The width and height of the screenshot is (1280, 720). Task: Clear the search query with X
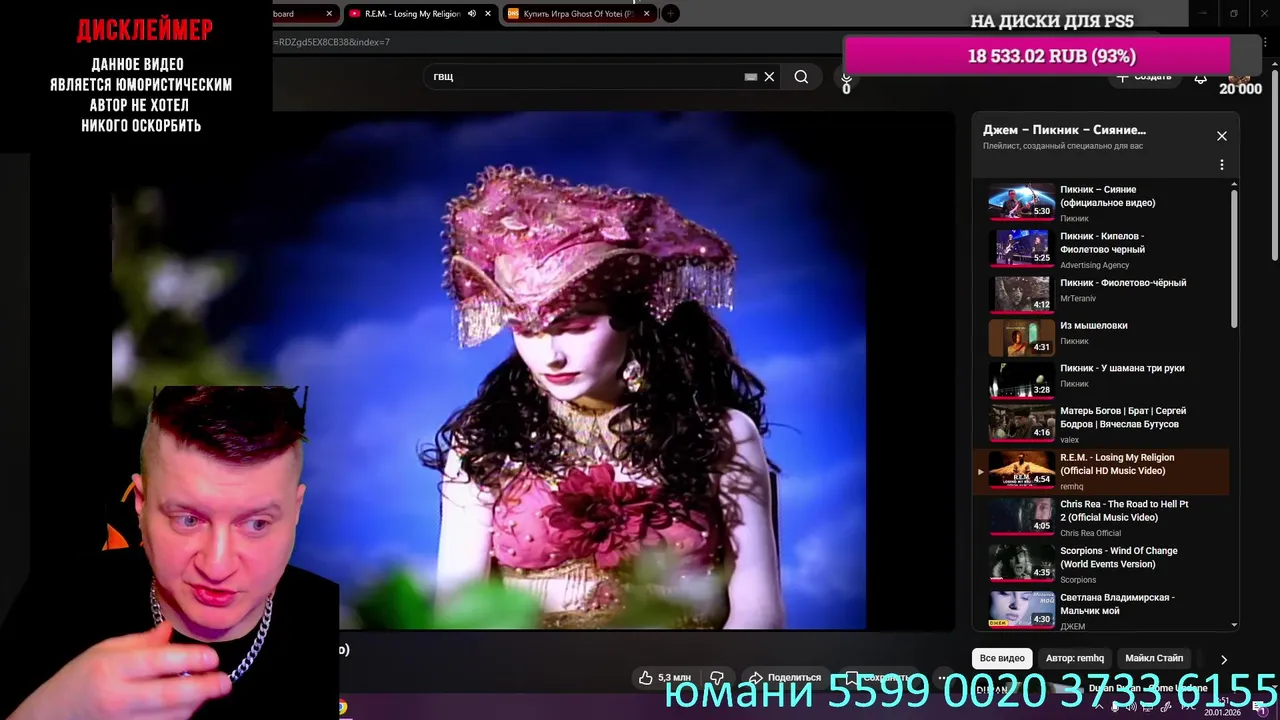[x=769, y=77]
